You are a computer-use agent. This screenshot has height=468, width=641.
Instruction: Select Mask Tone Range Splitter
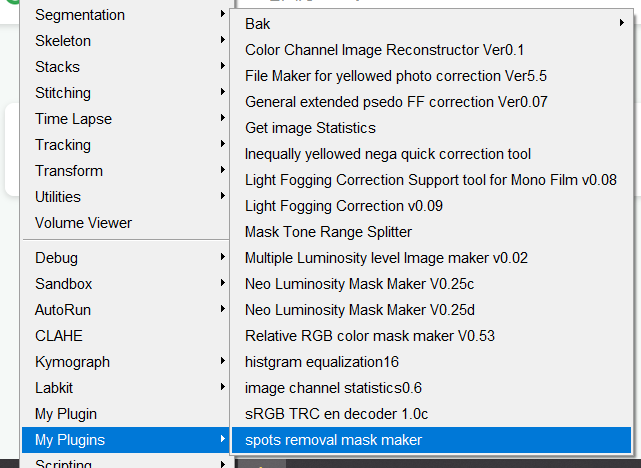tap(328, 232)
